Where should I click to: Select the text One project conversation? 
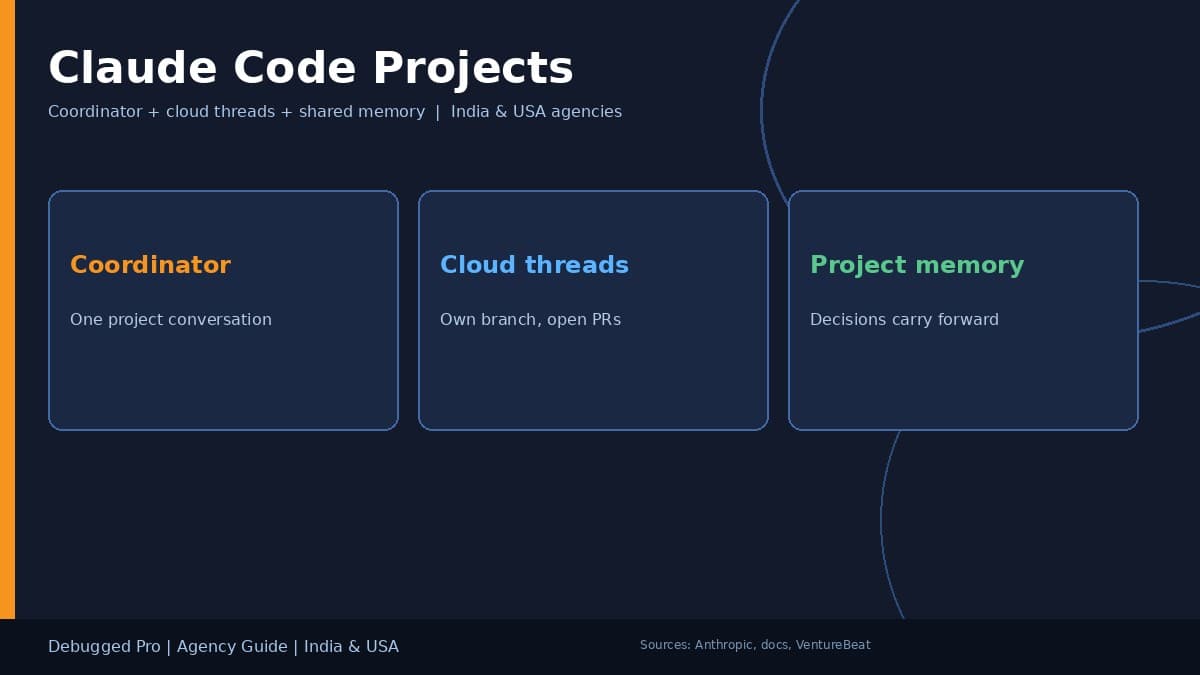tap(171, 320)
